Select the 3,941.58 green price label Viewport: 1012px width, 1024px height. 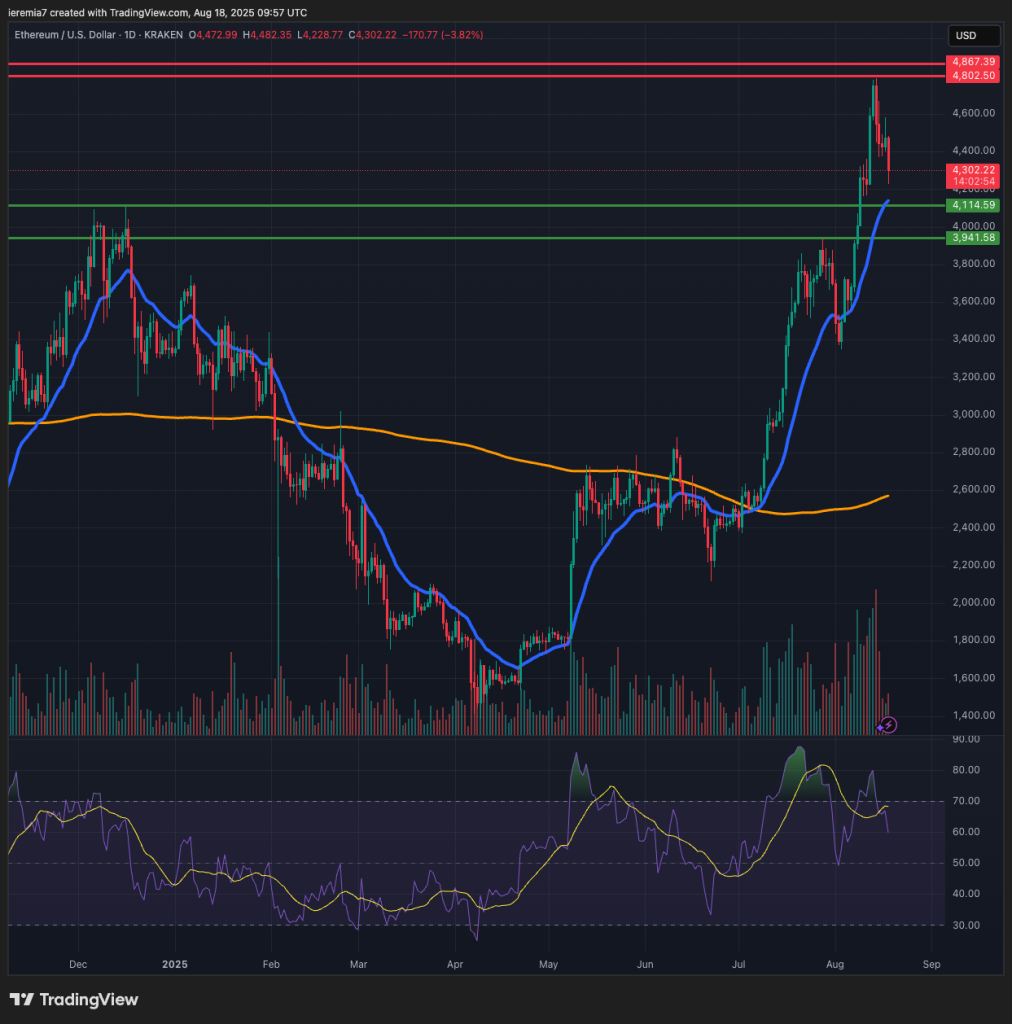[x=973, y=238]
